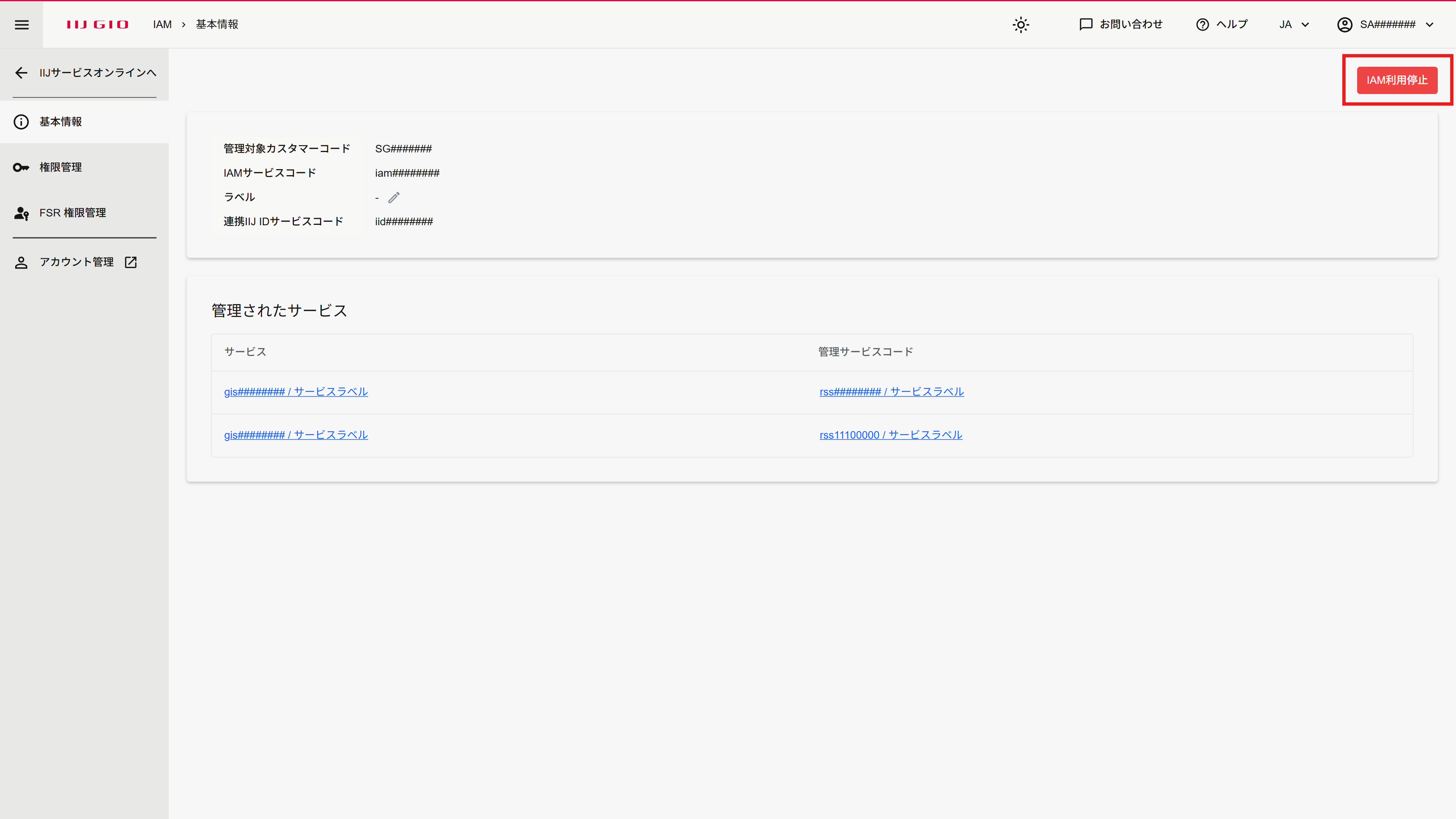The height and width of the screenshot is (819, 1456).
Task: Click the person icon for アカウント管理
Action: [x=21, y=262]
